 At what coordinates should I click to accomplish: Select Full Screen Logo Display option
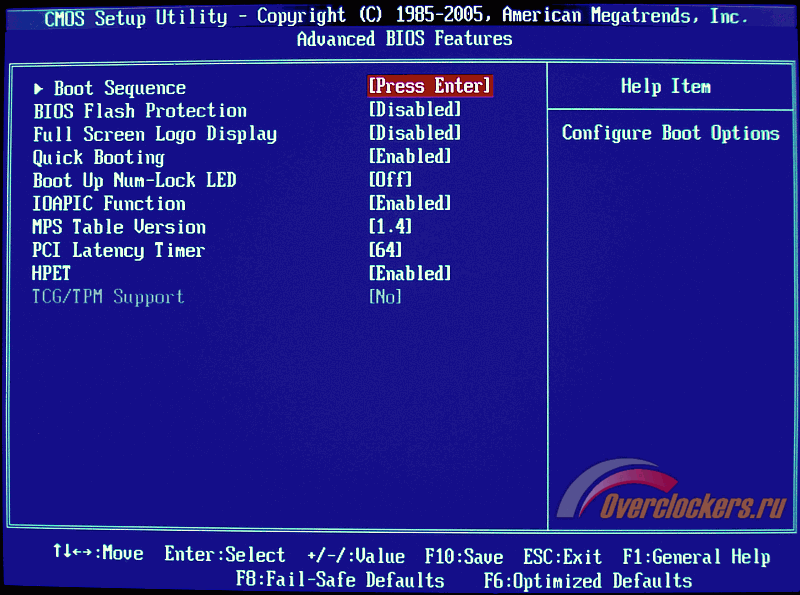tap(155, 135)
